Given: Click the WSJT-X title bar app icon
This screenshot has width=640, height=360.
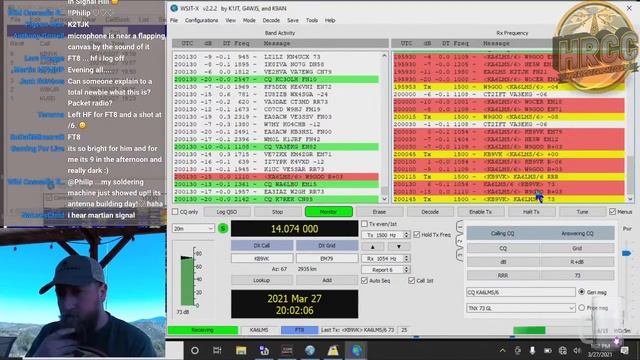Looking at the screenshot, I should point(174,8).
